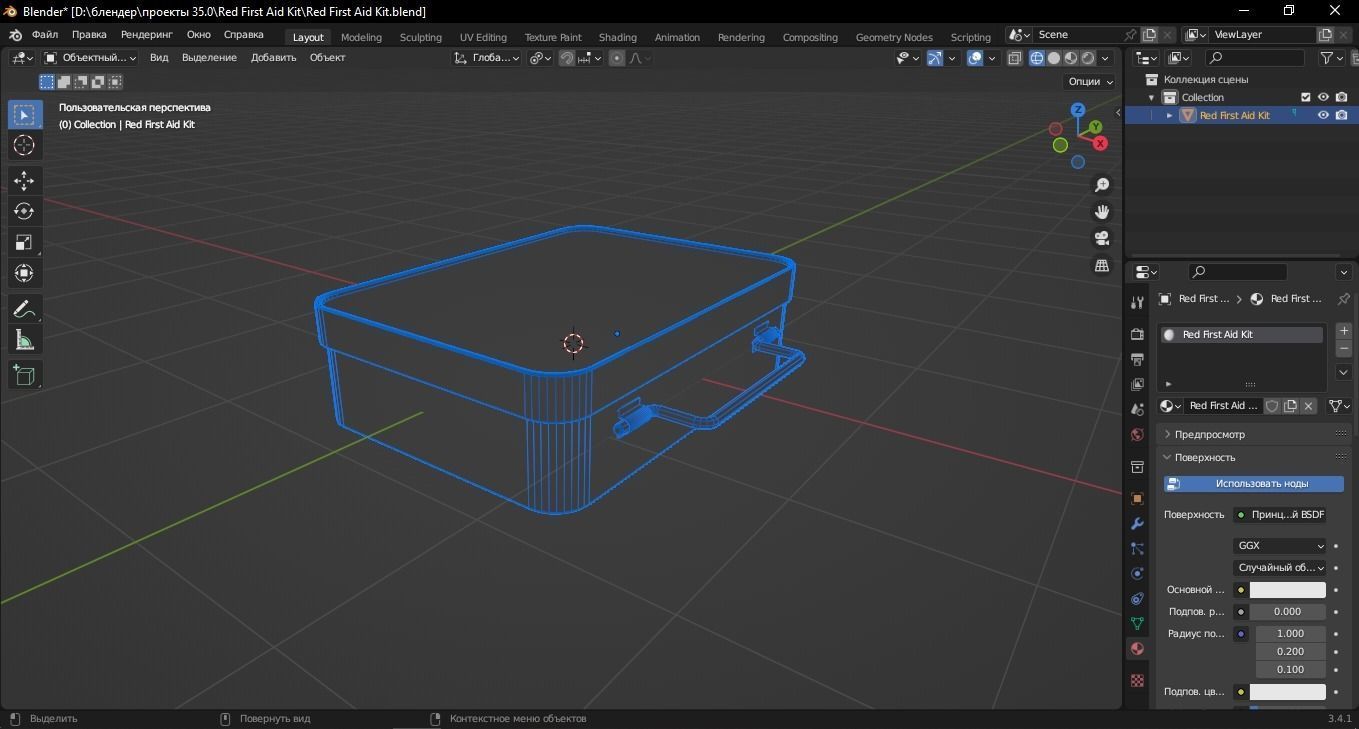1359x729 pixels.
Task: Toggle snapping magnet in viewport header
Action: click(567, 58)
